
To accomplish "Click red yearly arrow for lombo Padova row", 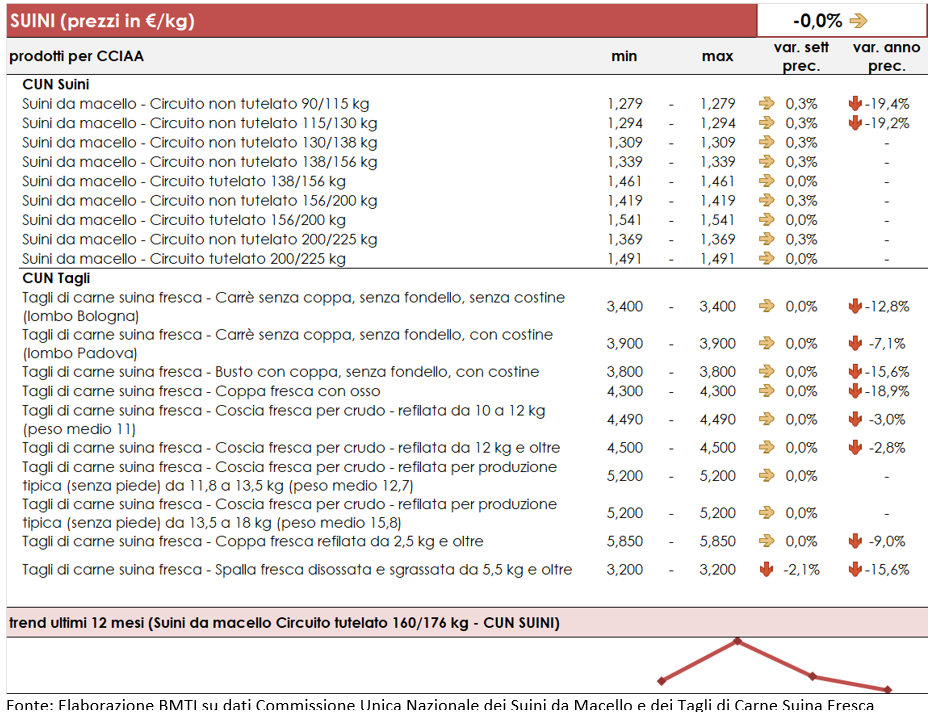I will pos(855,343).
